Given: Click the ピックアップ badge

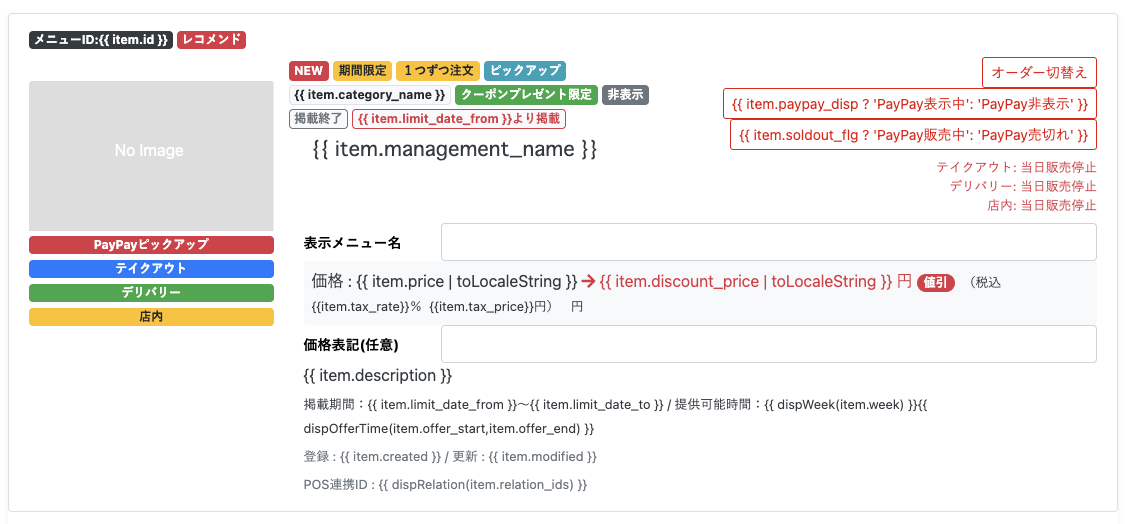Looking at the screenshot, I should (525, 71).
